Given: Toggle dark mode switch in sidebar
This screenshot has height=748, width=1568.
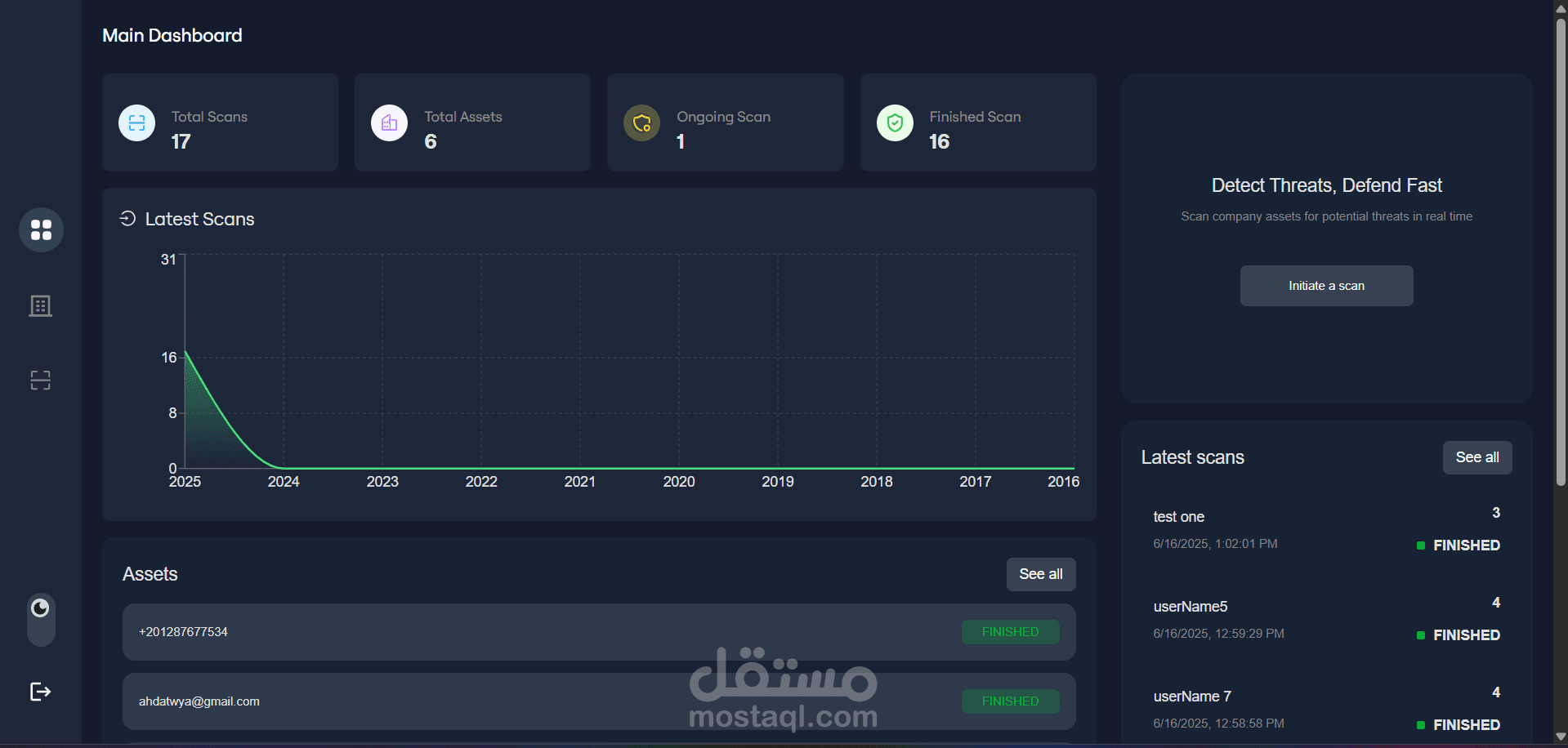Looking at the screenshot, I should [41, 608].
